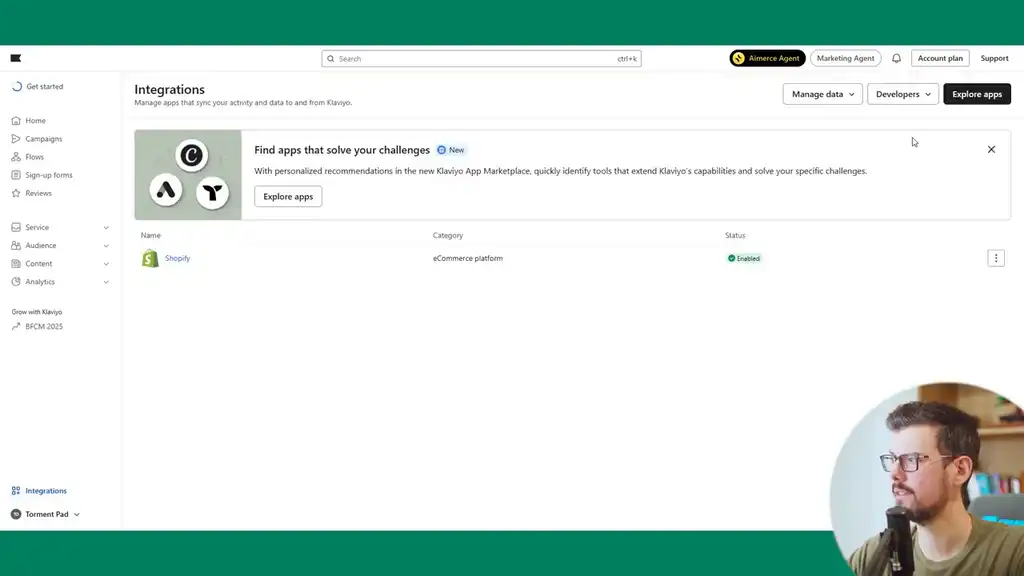Screen dimensions: 1024x576
Task: Open the Reviews section
Action: coord(36,192)
